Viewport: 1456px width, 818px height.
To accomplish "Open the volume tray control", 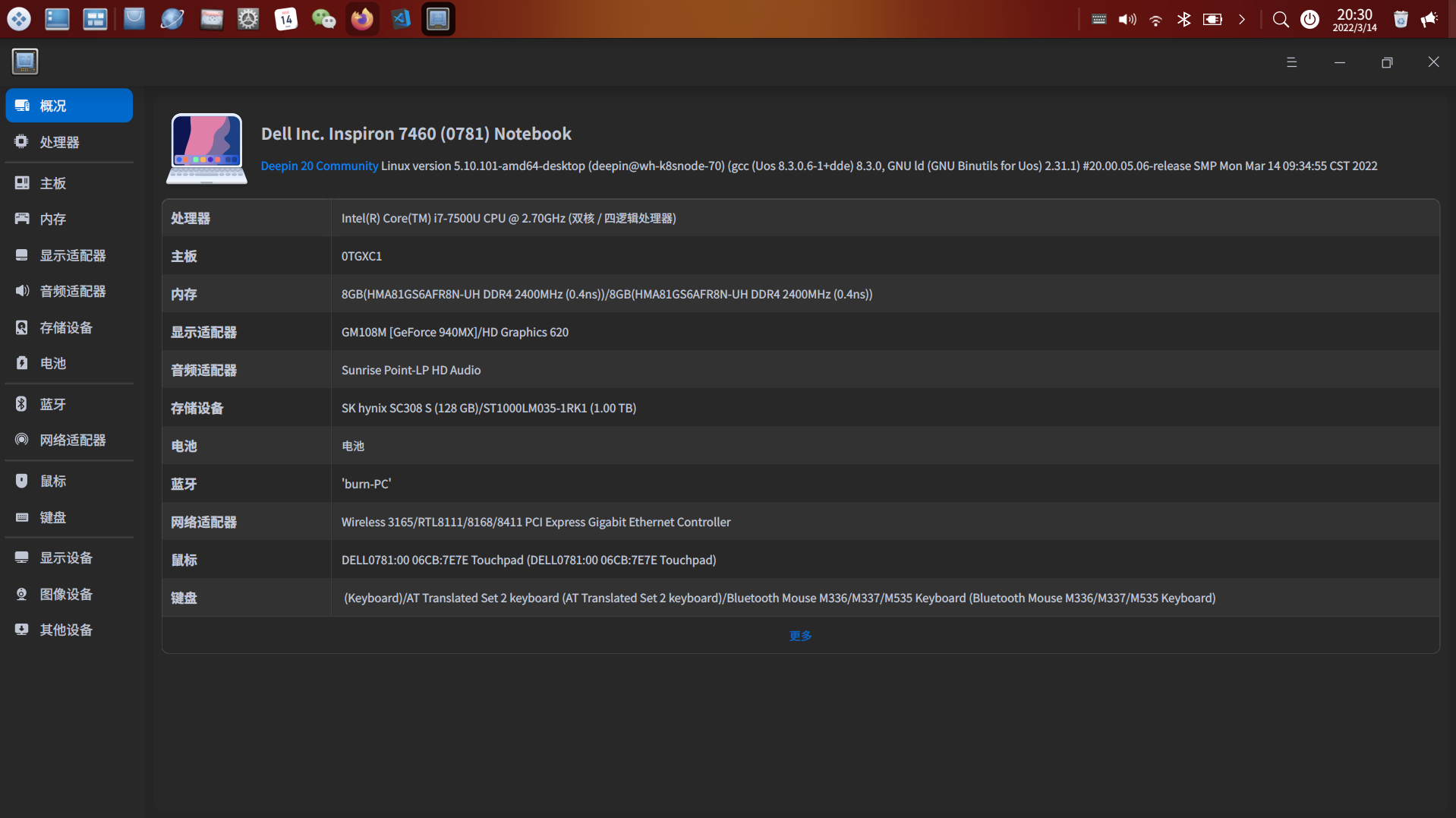I will (x=1127, y=19).
